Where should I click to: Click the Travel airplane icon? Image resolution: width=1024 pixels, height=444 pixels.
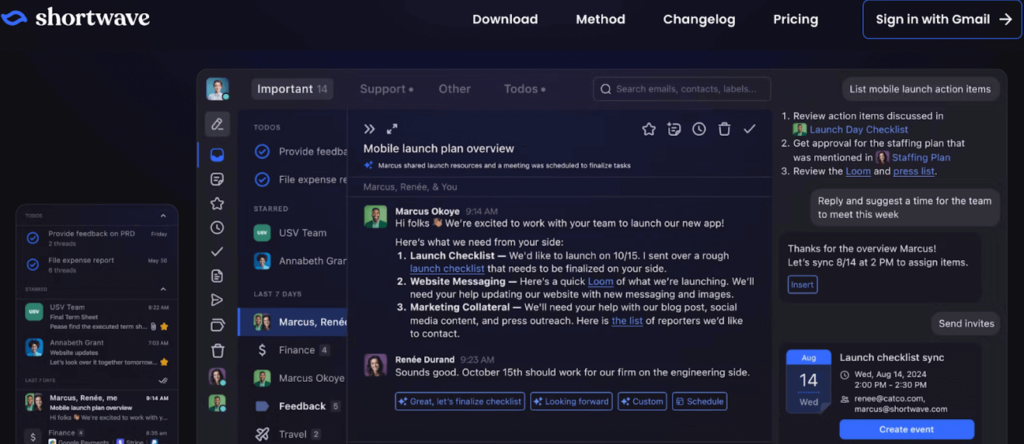[262, 434]
